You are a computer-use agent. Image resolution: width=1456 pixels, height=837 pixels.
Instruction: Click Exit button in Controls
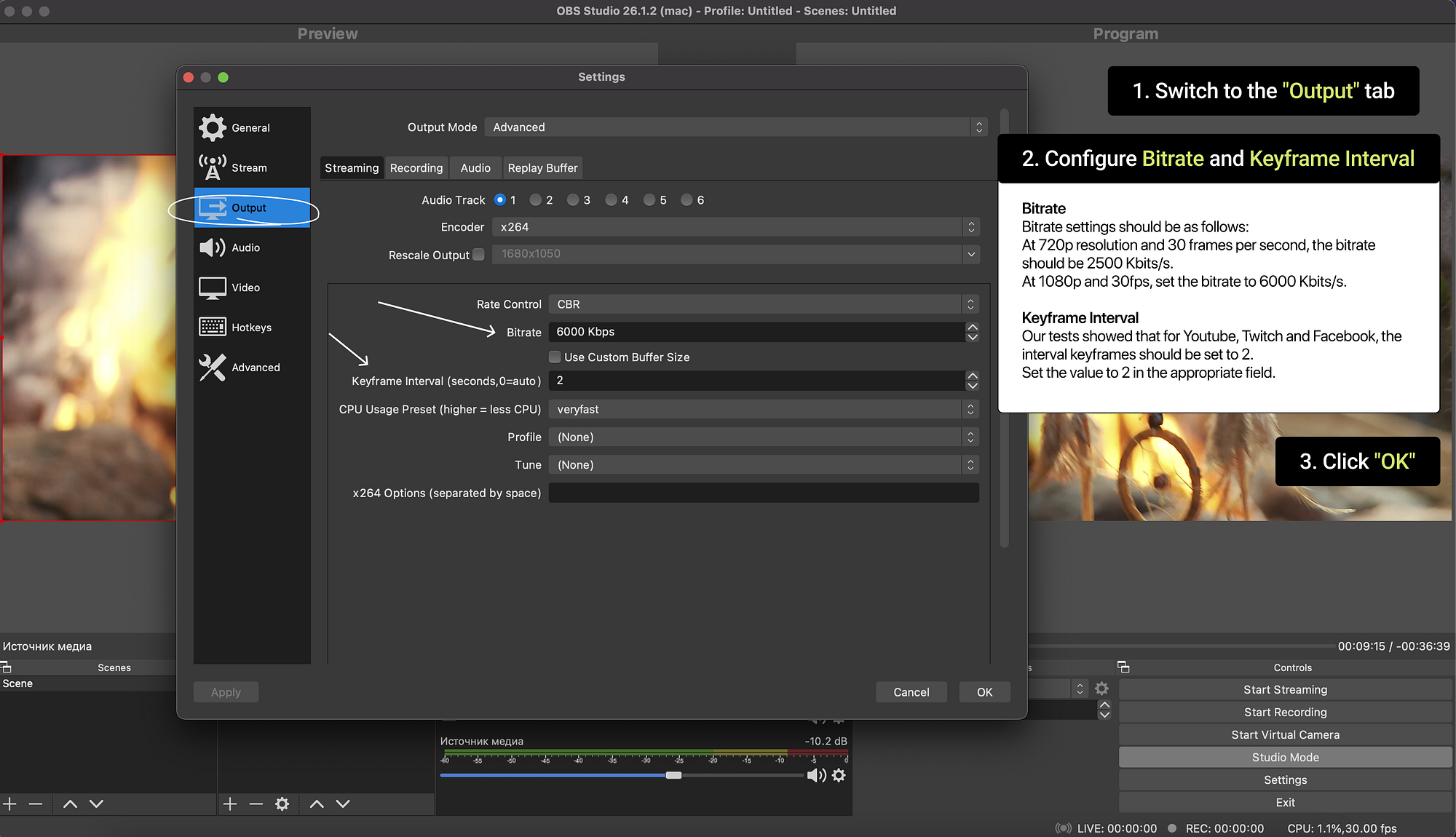point(1285,803)
